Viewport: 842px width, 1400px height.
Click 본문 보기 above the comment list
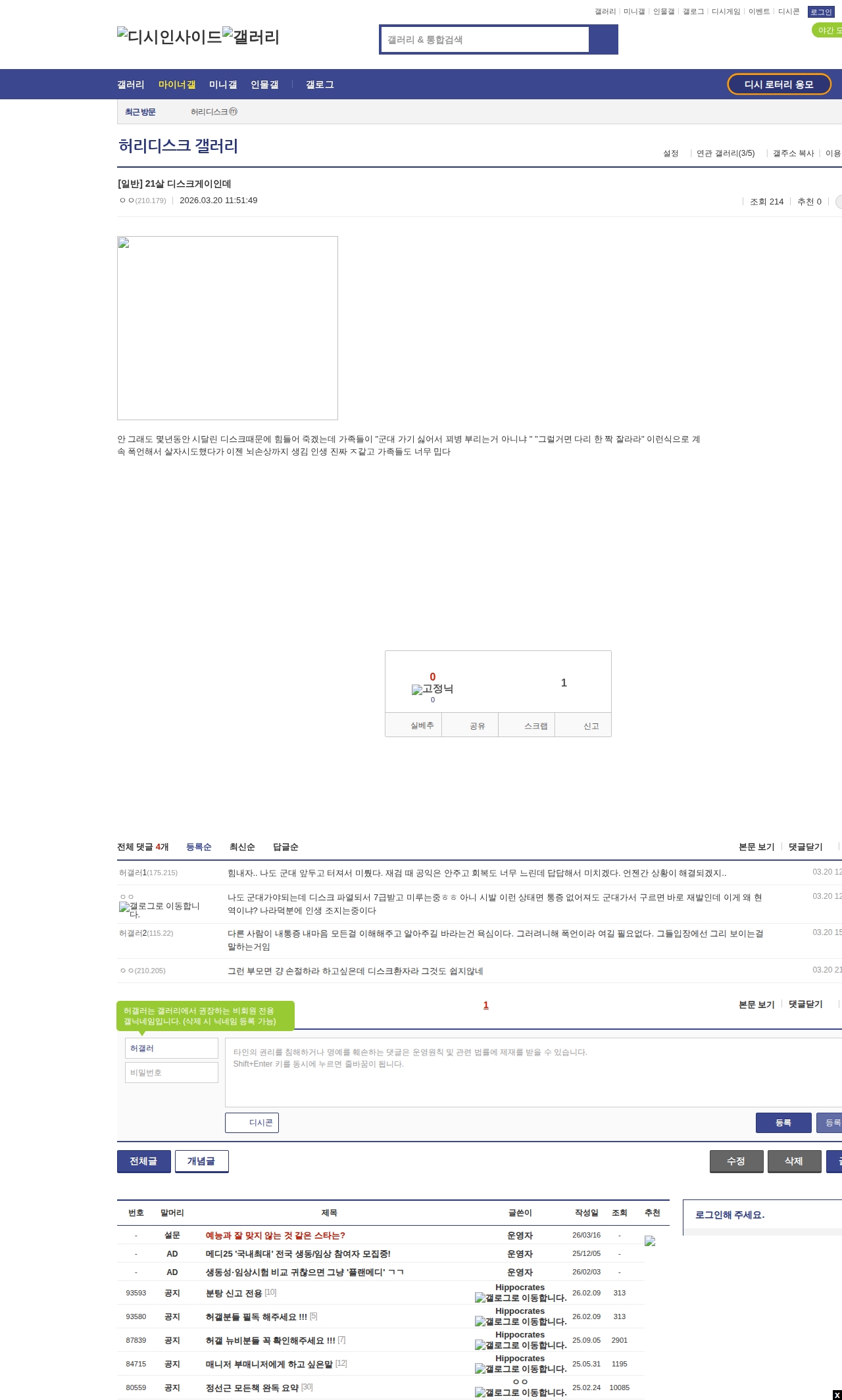756,847
